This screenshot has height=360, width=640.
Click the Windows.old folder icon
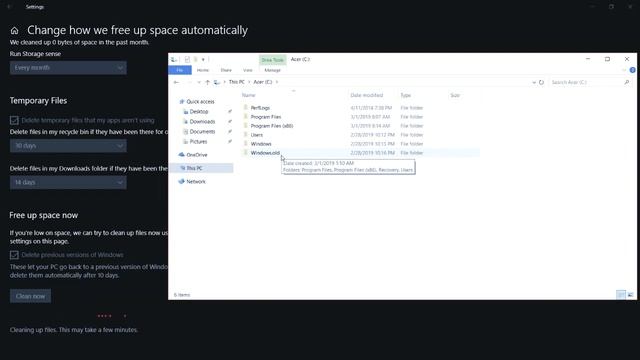pos(246,152)
